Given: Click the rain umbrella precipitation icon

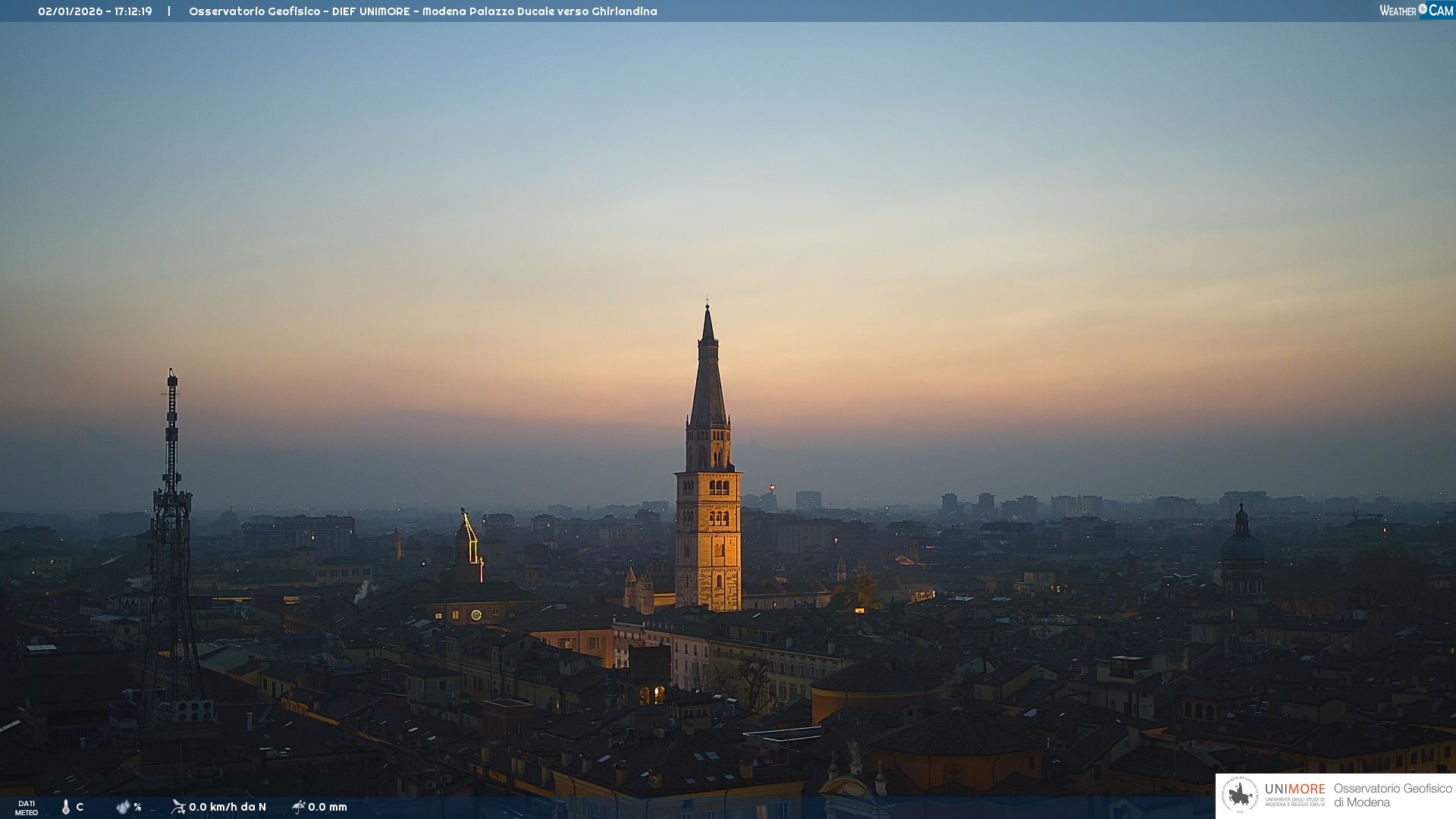Looking at the screenshot, I should click(x=299, y=807).
